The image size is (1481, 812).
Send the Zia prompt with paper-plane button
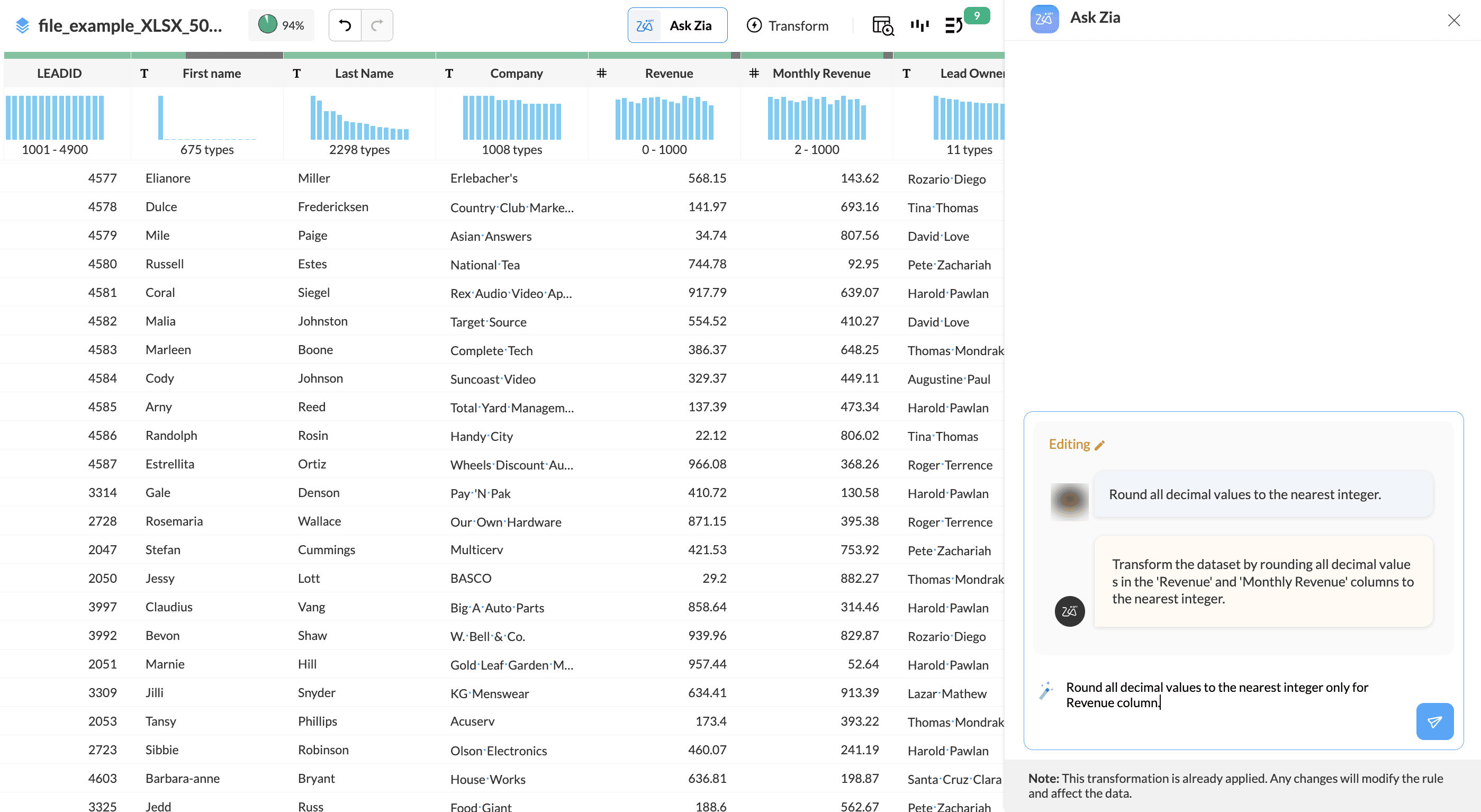pos(1434,721)
